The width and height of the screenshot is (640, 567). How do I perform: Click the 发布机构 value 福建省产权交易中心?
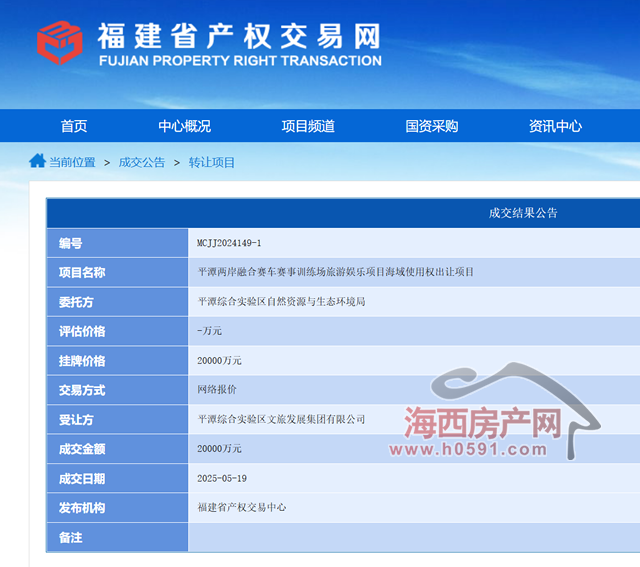(x=242, y=507)
